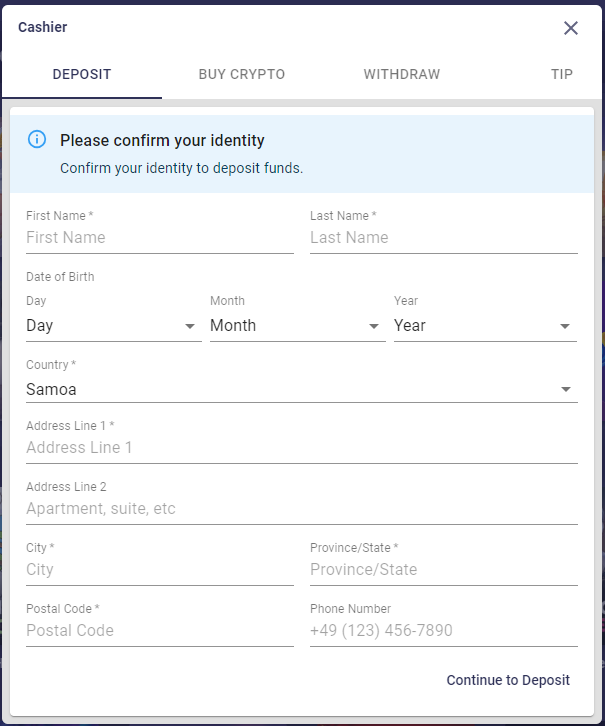Expand the Country dropdown showing Samoa

point(302,389)
